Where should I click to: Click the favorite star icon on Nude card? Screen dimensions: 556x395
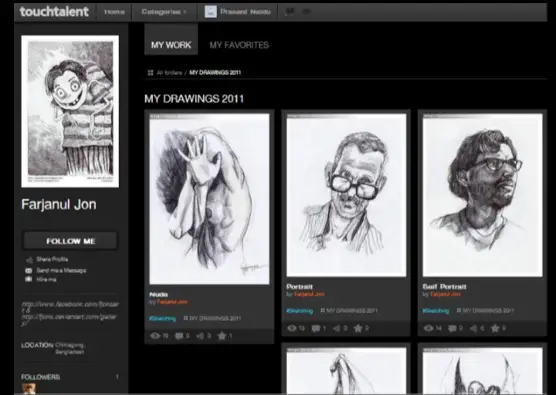tap(222, 336)
